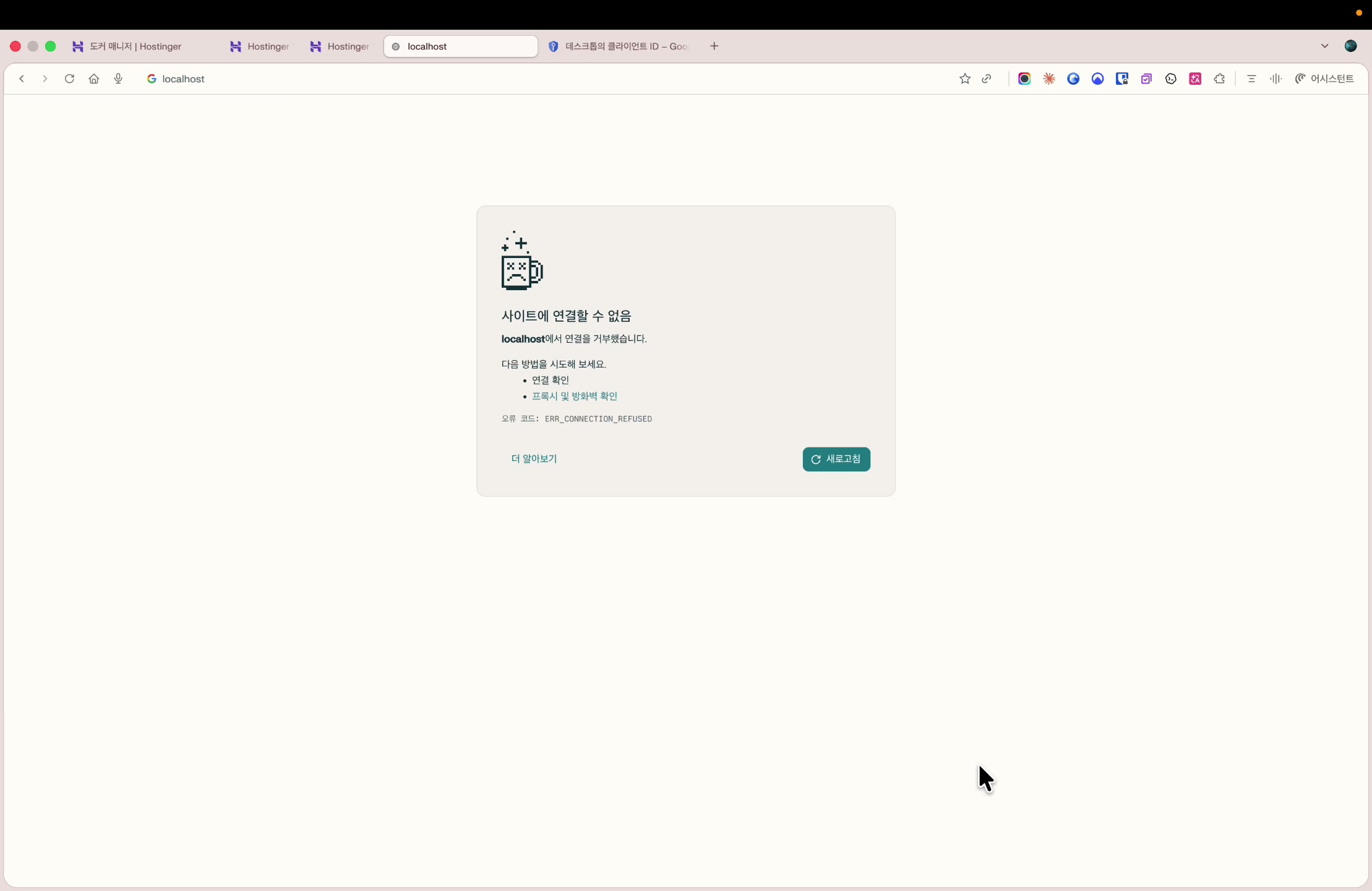This screenshot has height=891, width=1372.
Task: Open the profile avatar menu
Action: click(1351, 46)
